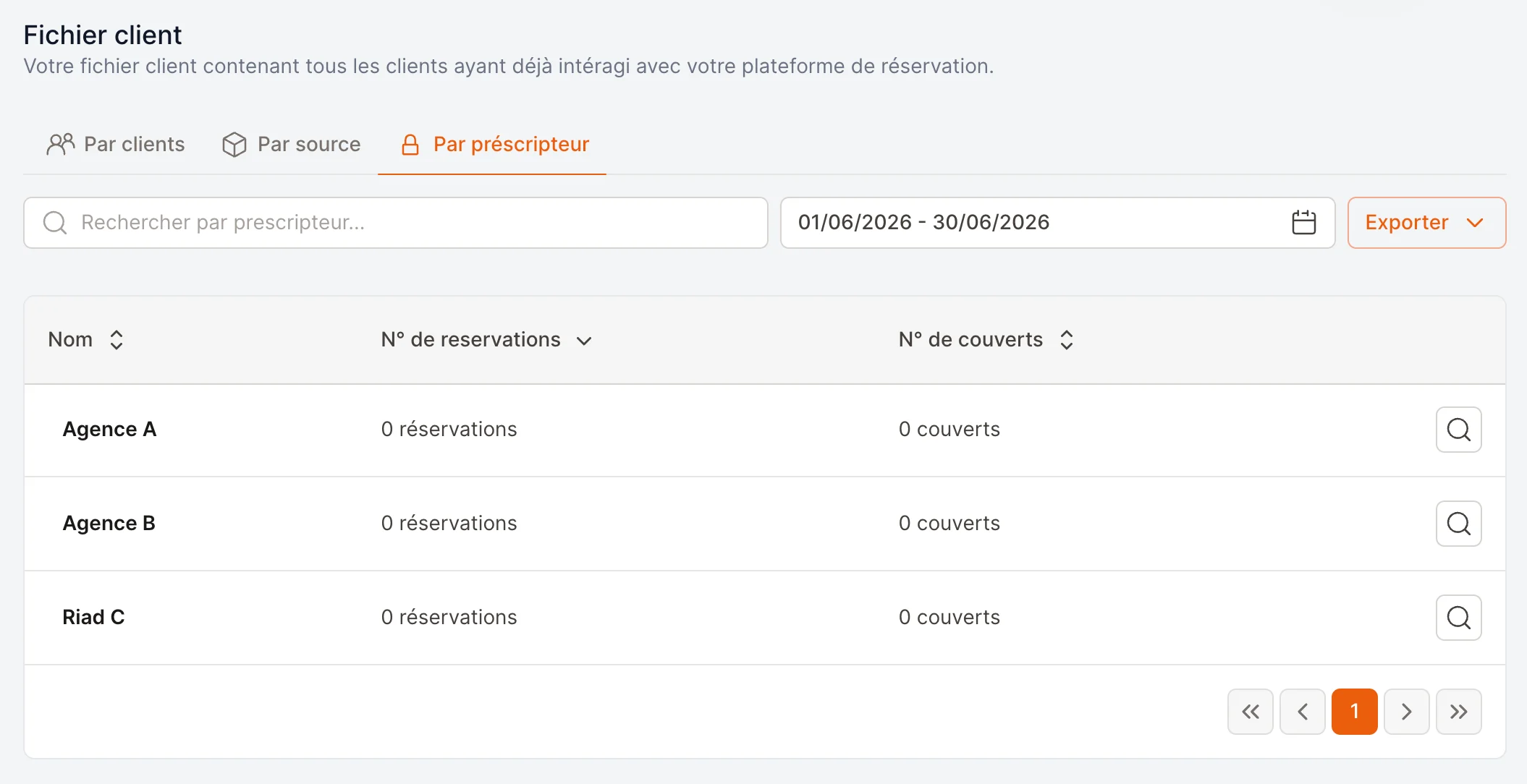1527x784 pixels.
Task: Click '0 couverts' in the Agence A row
Action: pyautogui.click(x=949, y=430)
